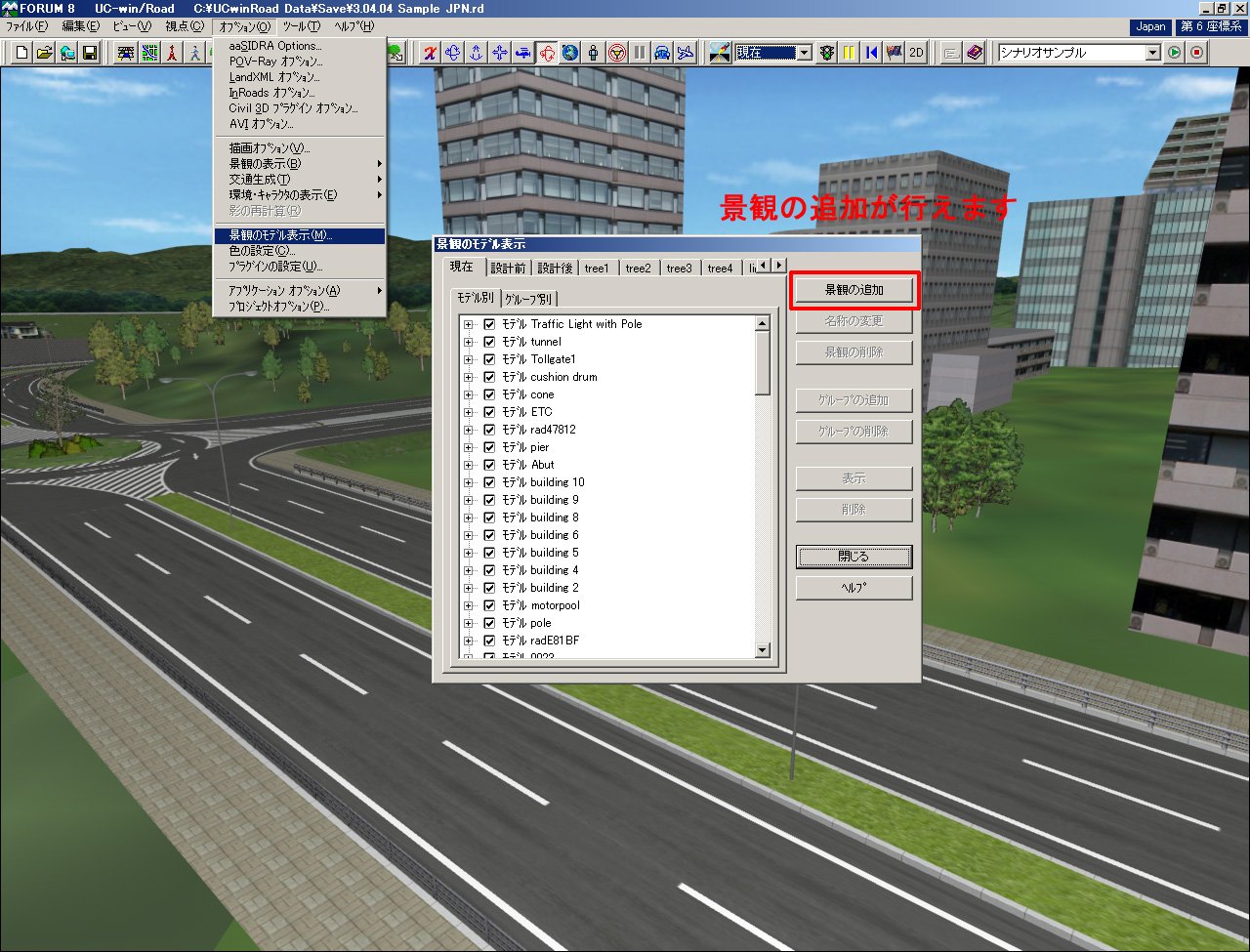Click the traffic light toolbar icon
The image size is (1250, 952).
coord(827,53)
